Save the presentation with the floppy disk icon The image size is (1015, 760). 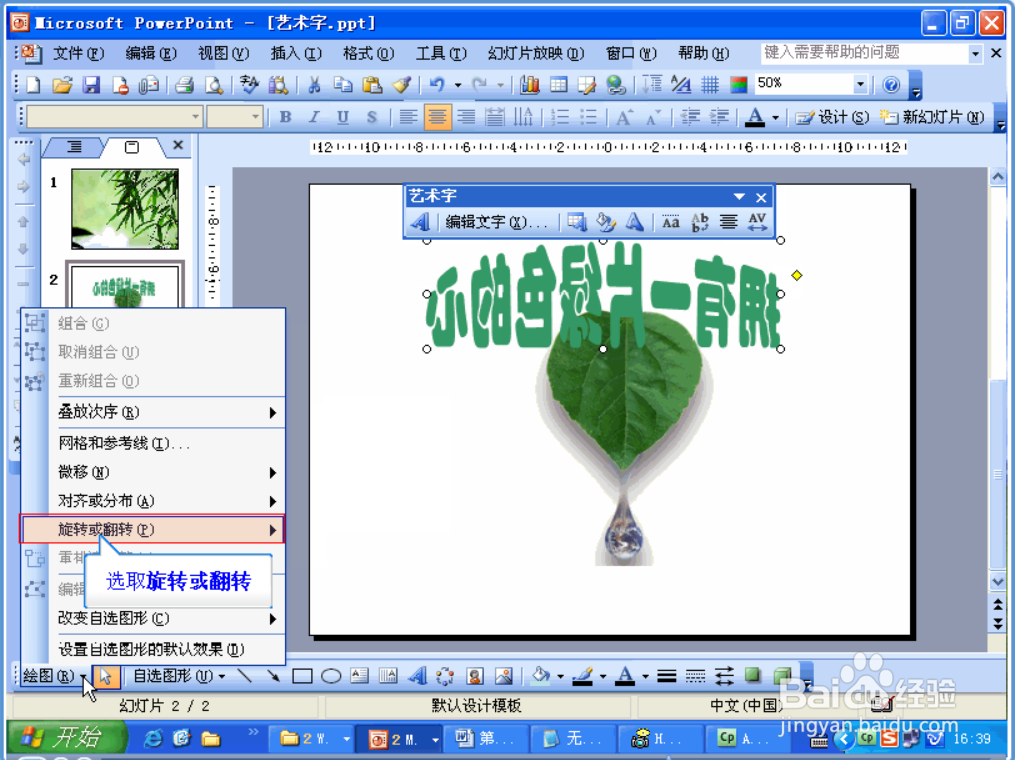[91, 85]
